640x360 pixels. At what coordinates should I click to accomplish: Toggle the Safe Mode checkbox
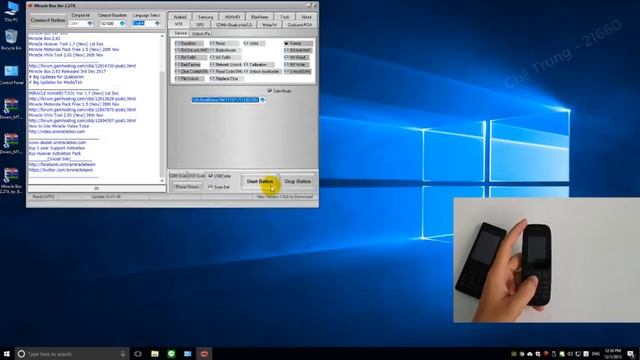pyautogui.click(x=279, y=91)
